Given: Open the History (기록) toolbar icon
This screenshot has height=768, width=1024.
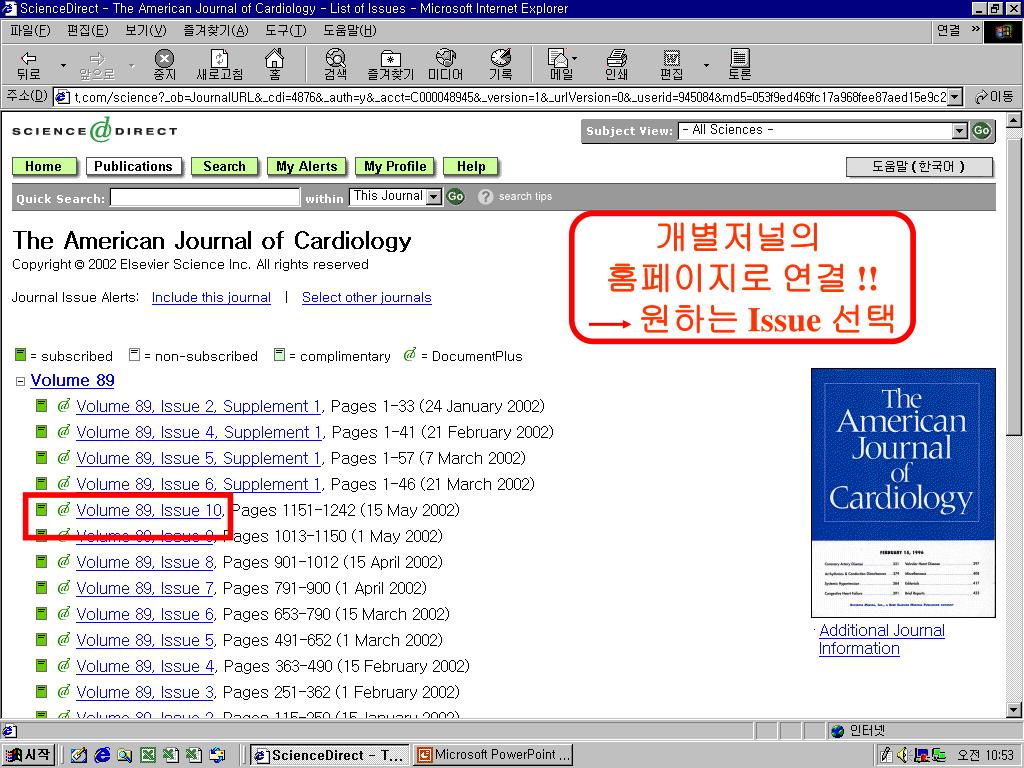Looking at the screenshot, I should tap(501, 65).
